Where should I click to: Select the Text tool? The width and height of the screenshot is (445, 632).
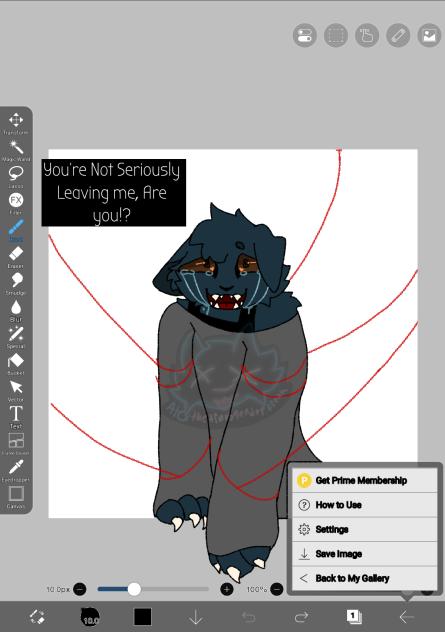[16, 417]
